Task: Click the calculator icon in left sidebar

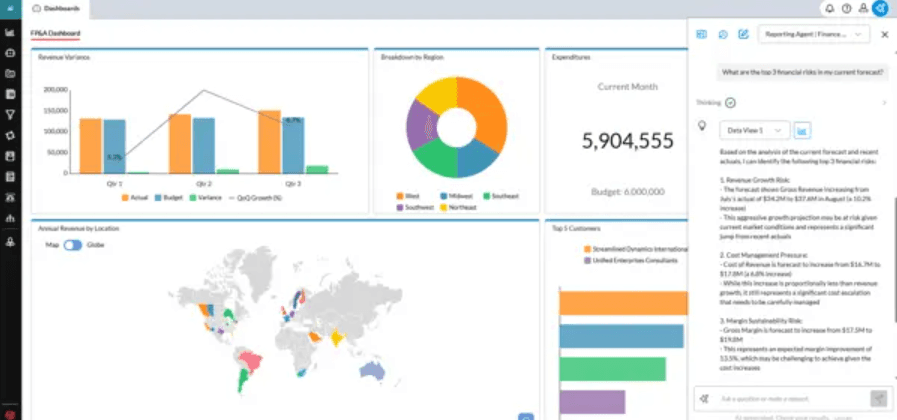Action: tap(10, 177)
